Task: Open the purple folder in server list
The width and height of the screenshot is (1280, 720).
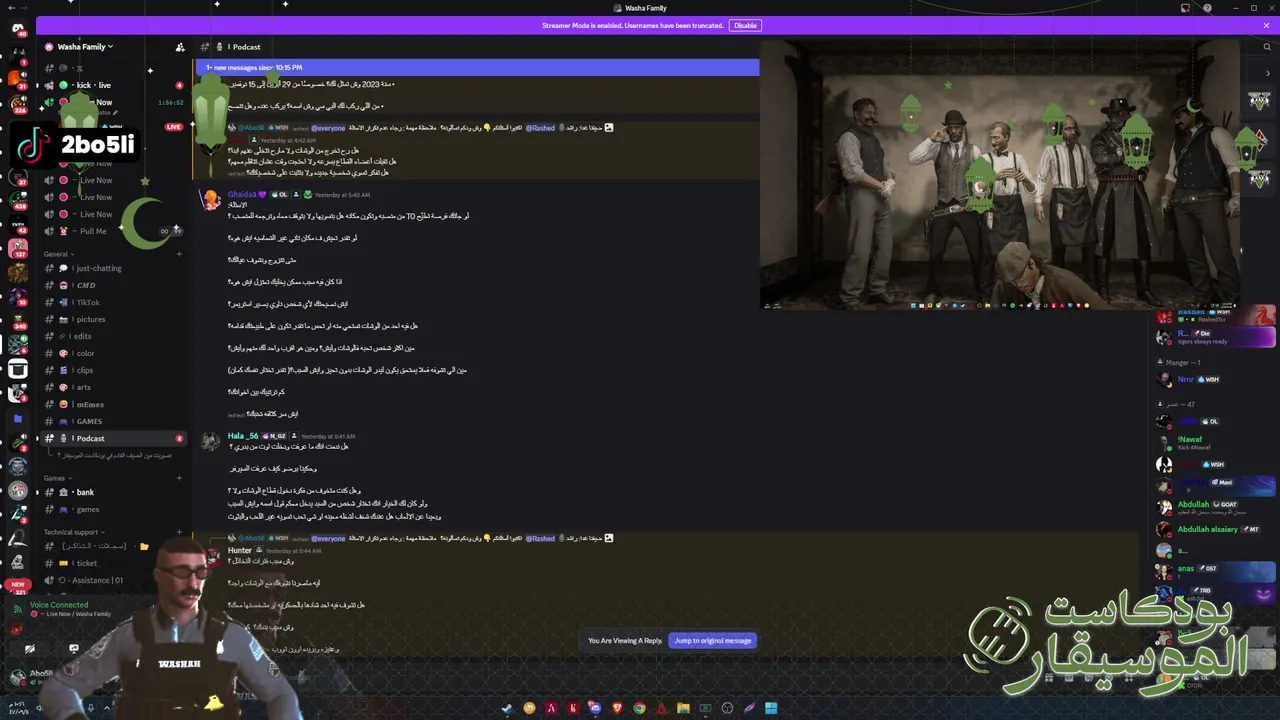Action: 18,418
